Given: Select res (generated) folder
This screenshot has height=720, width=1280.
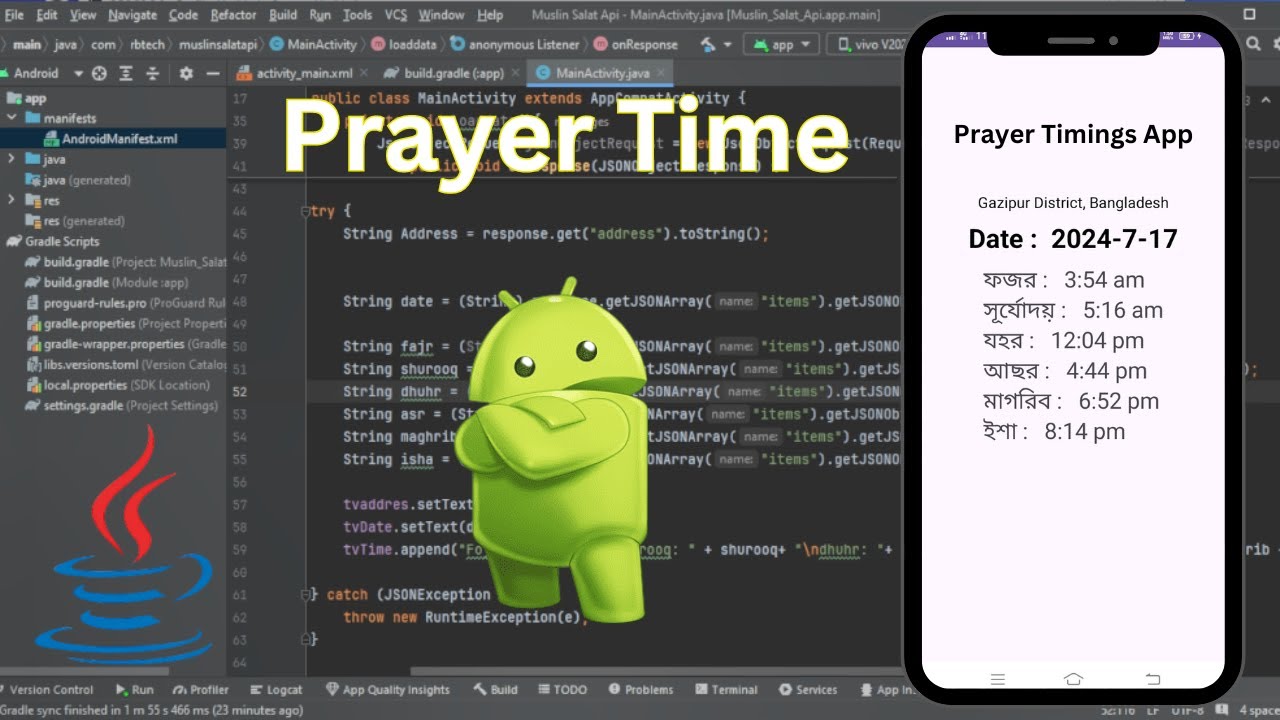Looking at the screenshot, I should 75,221.
